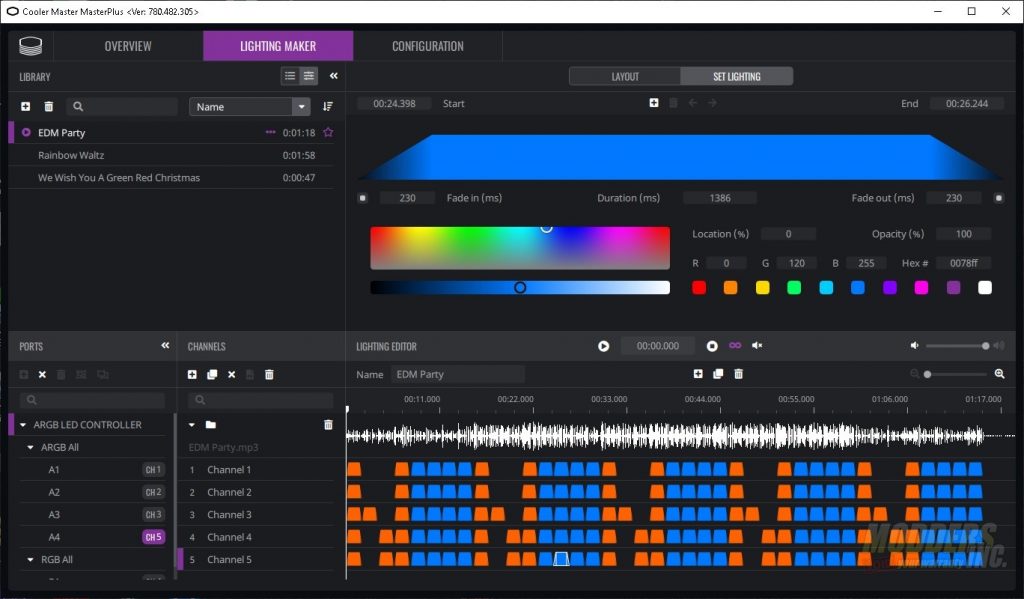Viewport: 1024px width, 599px height.
Task: Toggle the fade in handle button
Action: click(x=362, y=197)
